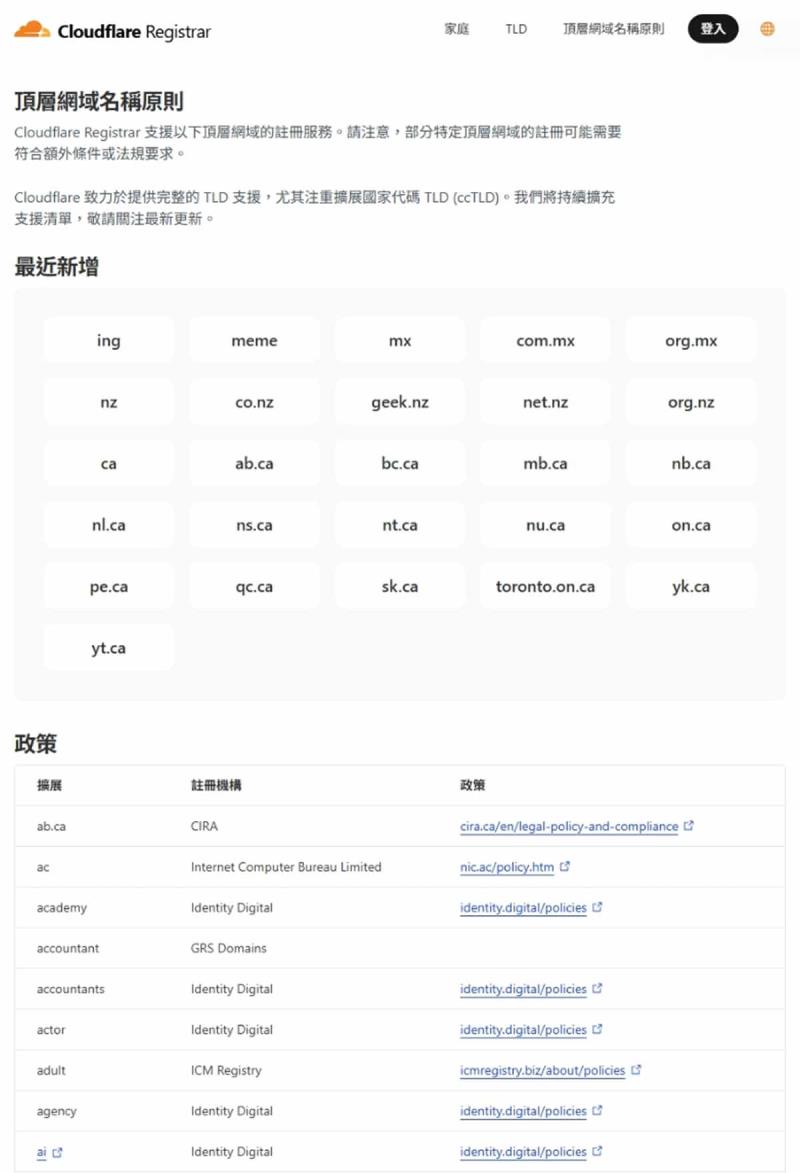Click the external link icon beside cira.ca policy
The width and height of the screenshot is (800, 1173).
tap(688, 827)
